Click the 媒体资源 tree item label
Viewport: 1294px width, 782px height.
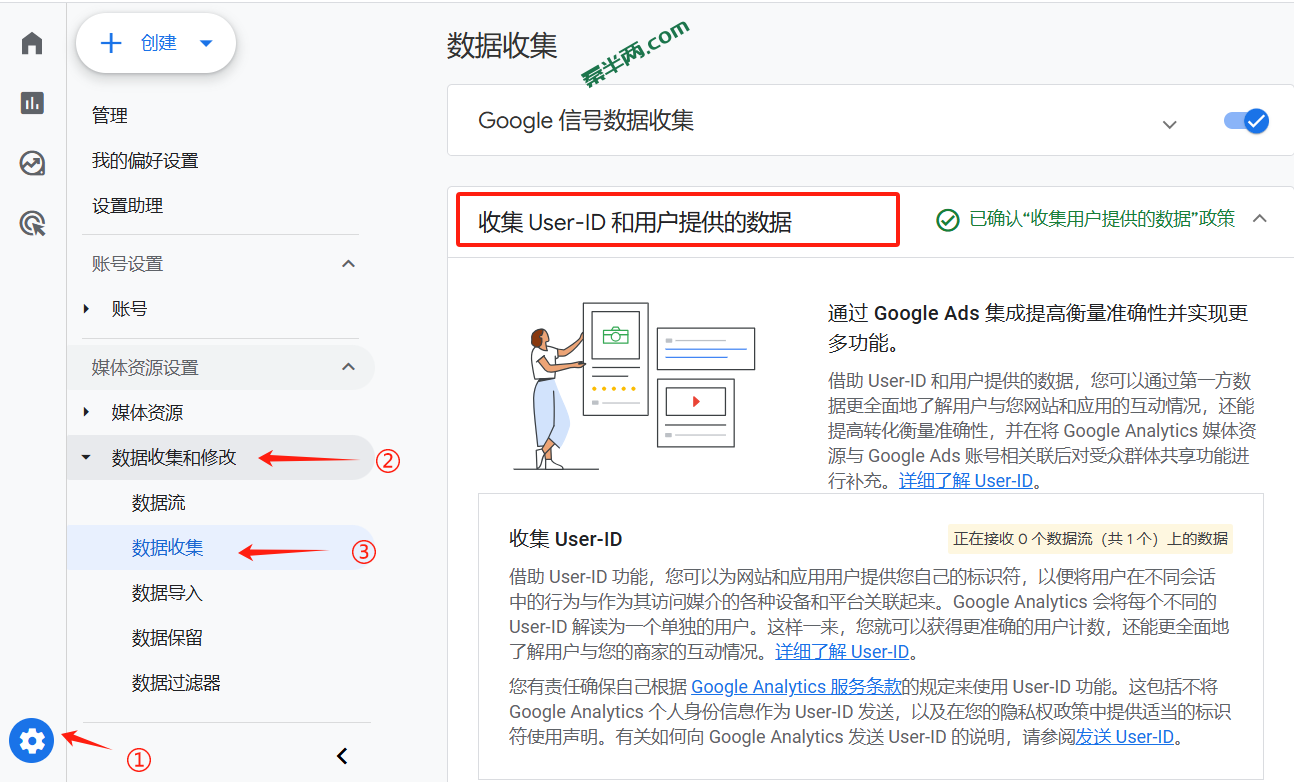tap(148, 412)
